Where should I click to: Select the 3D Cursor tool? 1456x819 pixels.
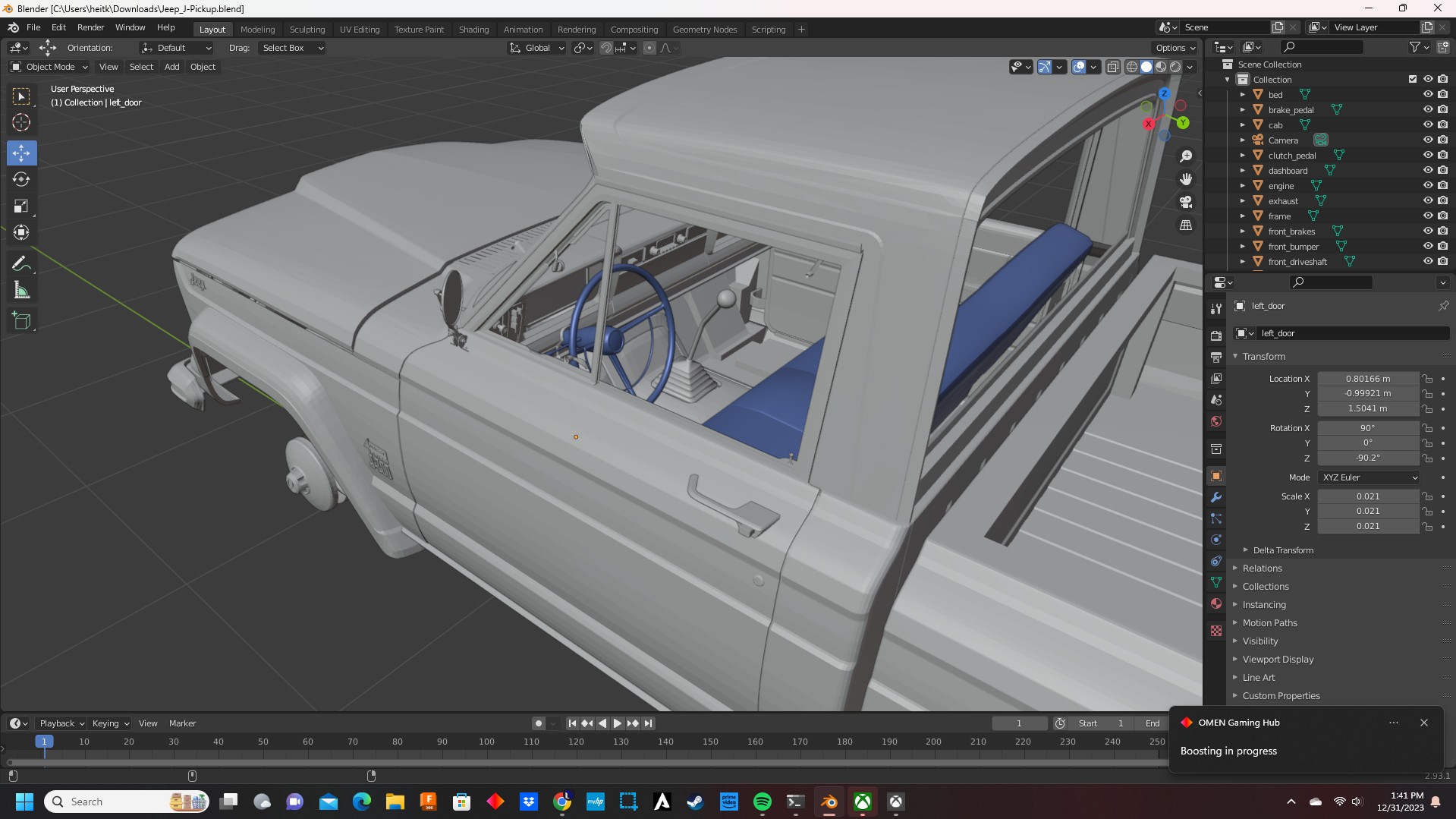point(21,123)
